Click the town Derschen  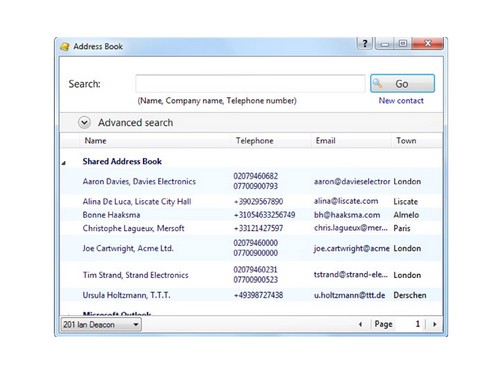pyautogui.click(x=410, y=295)
